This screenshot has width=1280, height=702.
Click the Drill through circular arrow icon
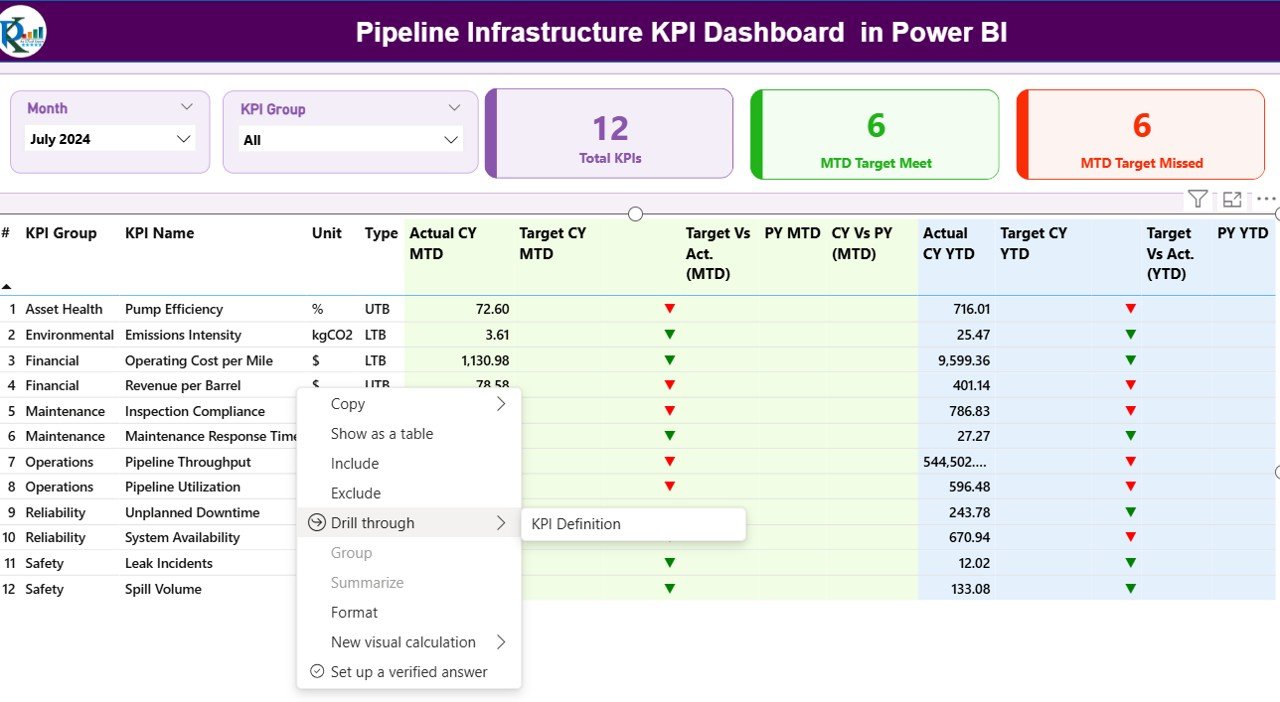tap(316, 522)
